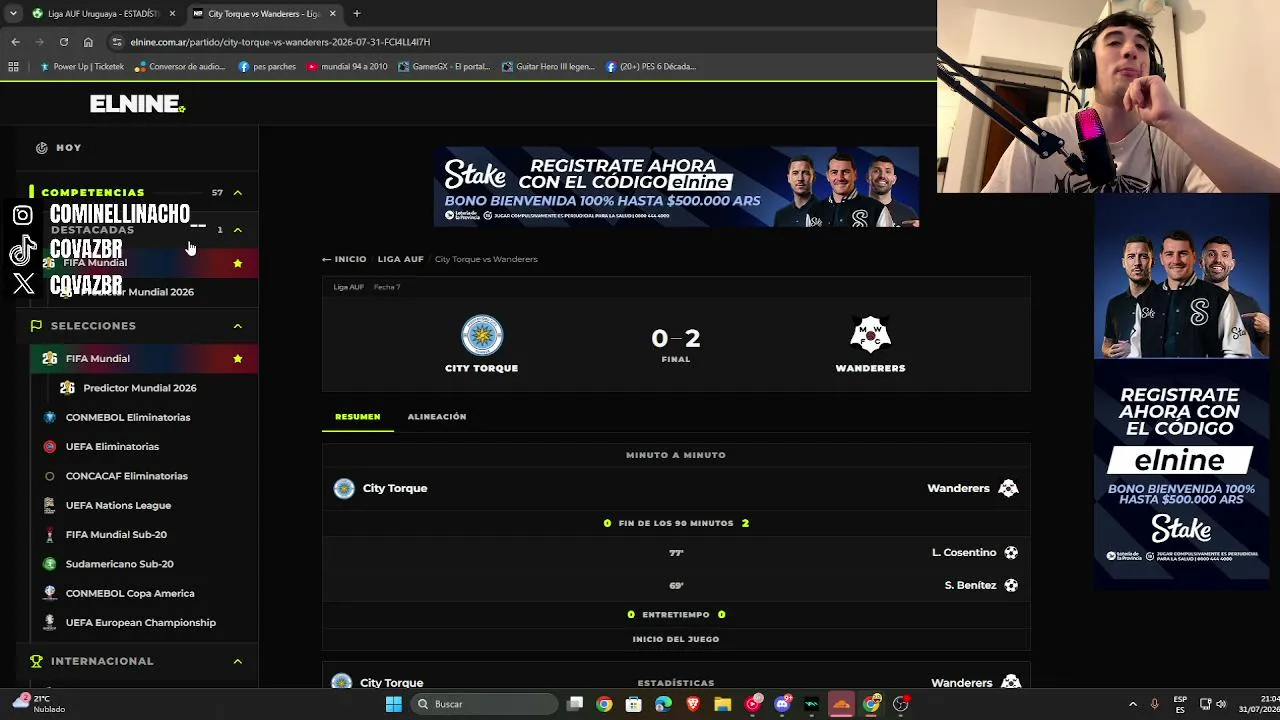Collapse the COMPETENCIAS section chevron
1280x720 pixels.
point(238,192)
